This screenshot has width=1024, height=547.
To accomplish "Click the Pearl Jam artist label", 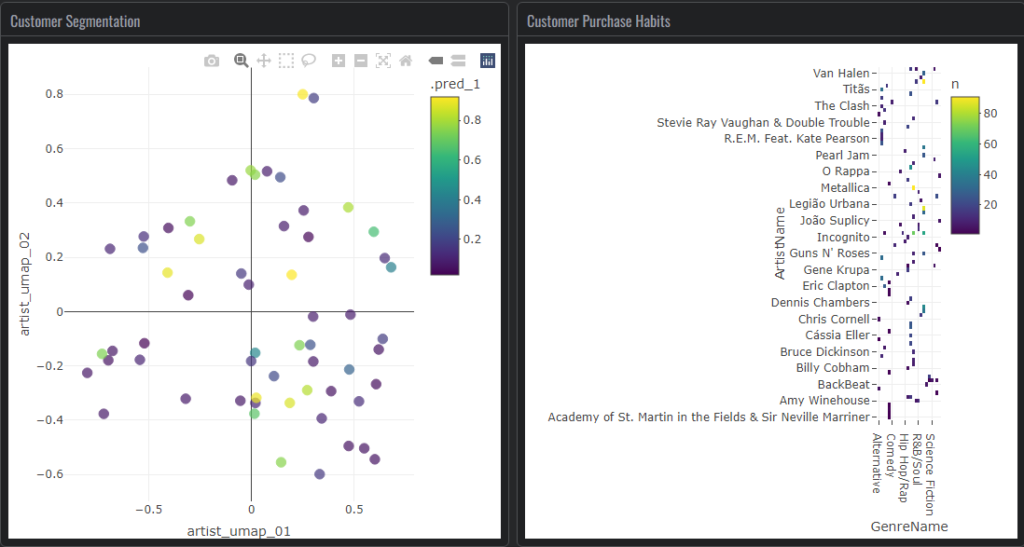I will click(842, 155).
